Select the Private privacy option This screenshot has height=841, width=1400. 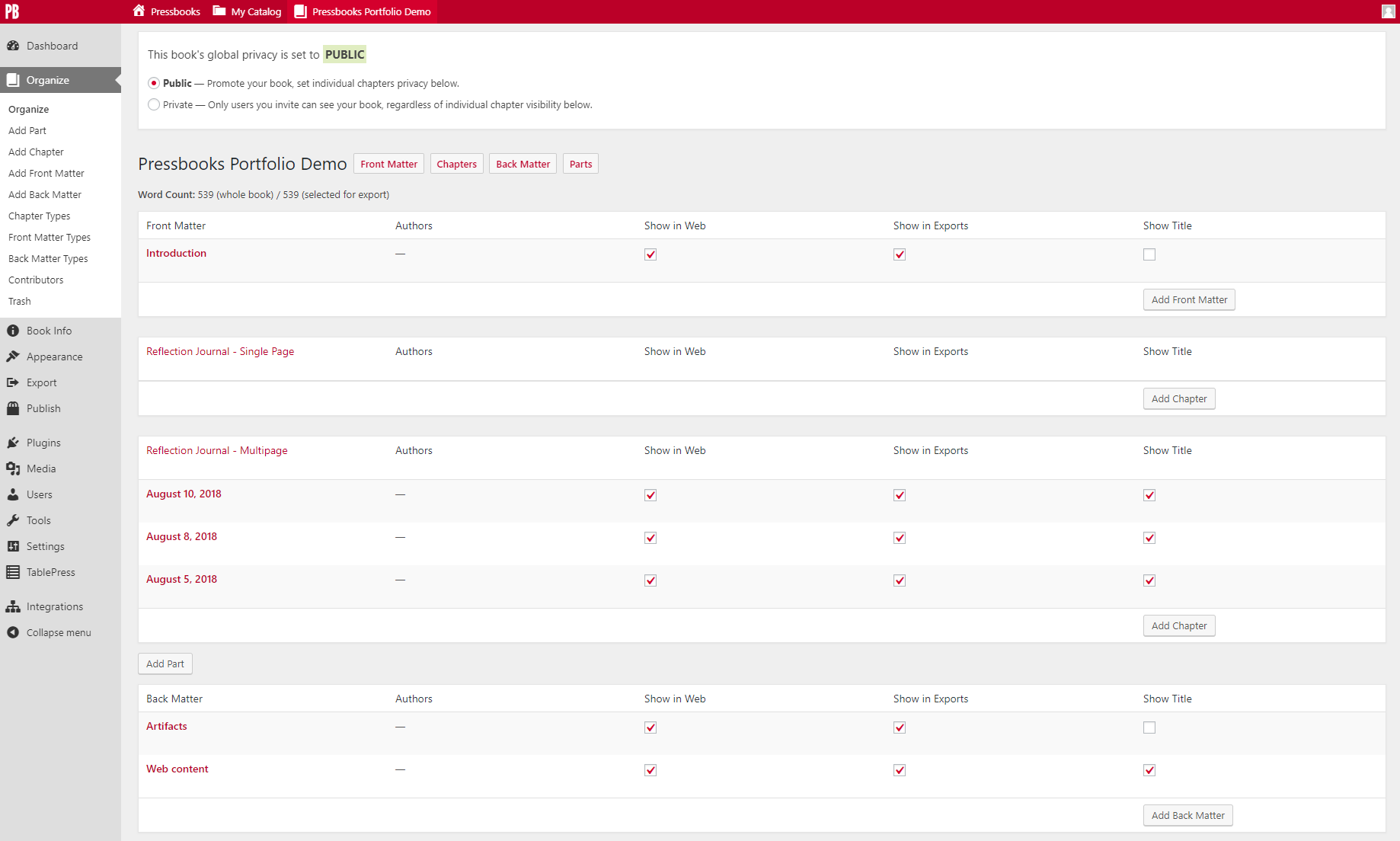click(154, 104)
